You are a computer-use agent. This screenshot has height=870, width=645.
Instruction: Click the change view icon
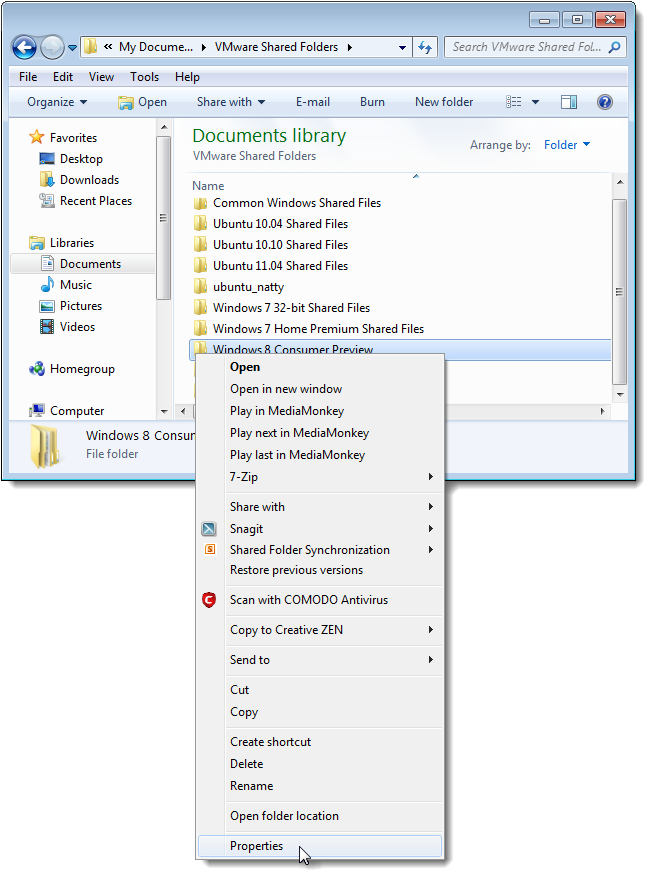[513, 102]
